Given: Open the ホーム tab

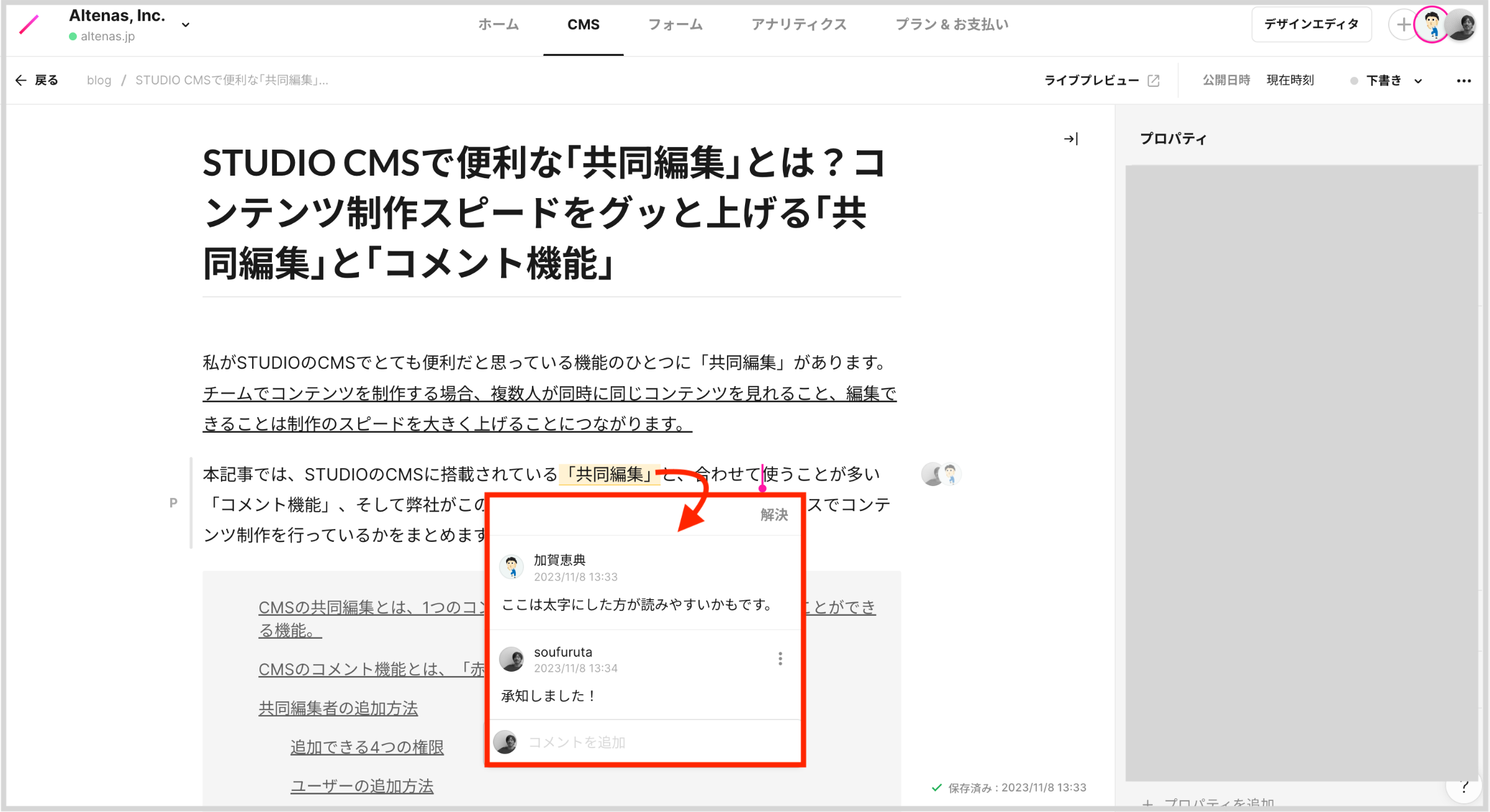Looking at the screenshot, I should (x=499, y=24).
